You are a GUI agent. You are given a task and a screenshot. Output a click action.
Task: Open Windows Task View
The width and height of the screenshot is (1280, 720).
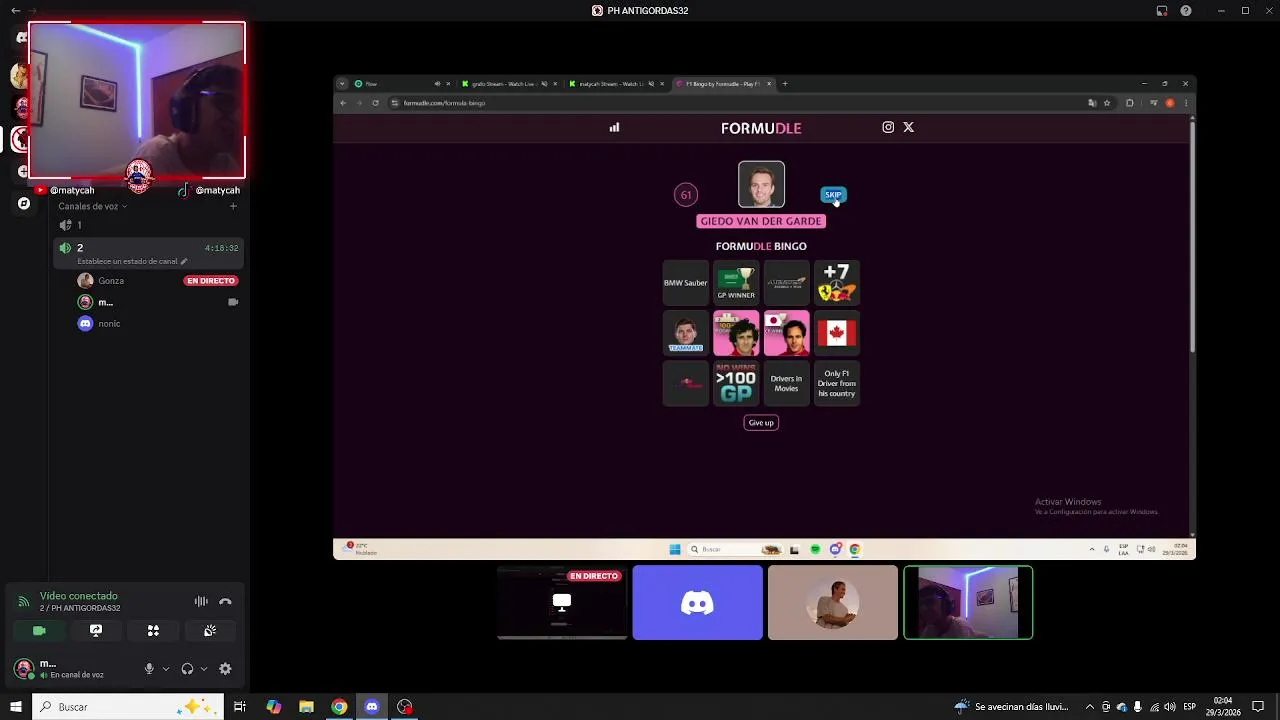click(x=240, y=707)
